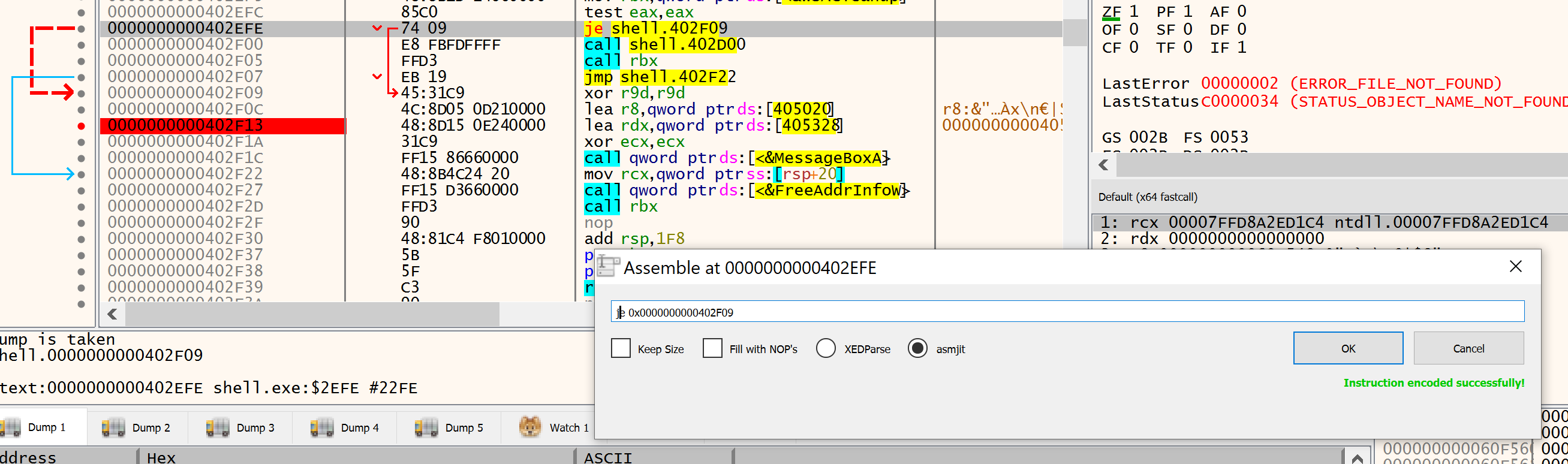Click address 0000000000402F2D in the disassembly
This screenshot has height=464, width=1568.
click(x=185, y=206)
